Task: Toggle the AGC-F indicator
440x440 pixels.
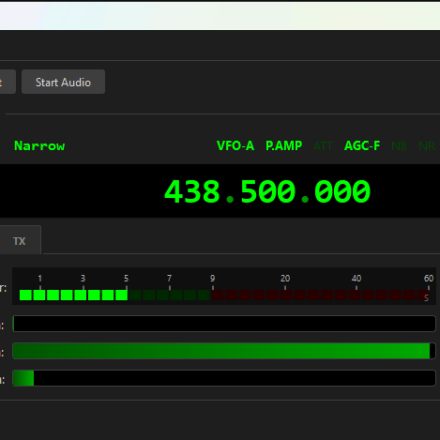Action: coord(362,146)
